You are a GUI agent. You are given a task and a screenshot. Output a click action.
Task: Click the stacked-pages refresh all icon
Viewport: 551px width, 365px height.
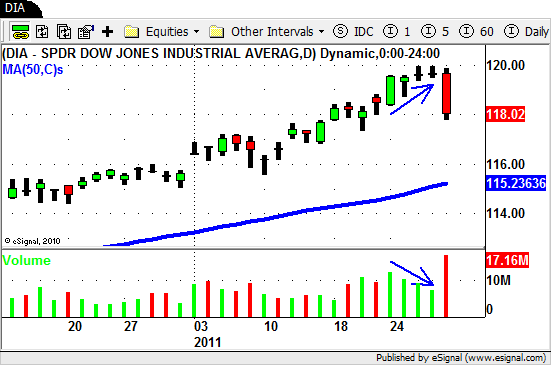coord(64,32)
